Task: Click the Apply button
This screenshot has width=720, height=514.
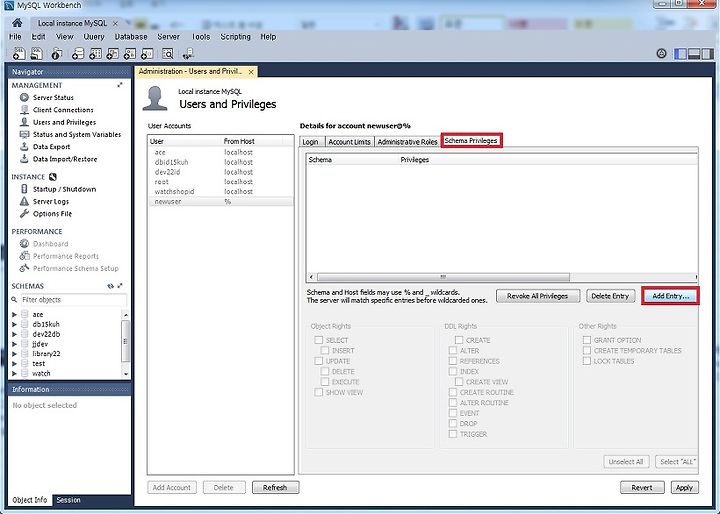Action: click(684, 487)
